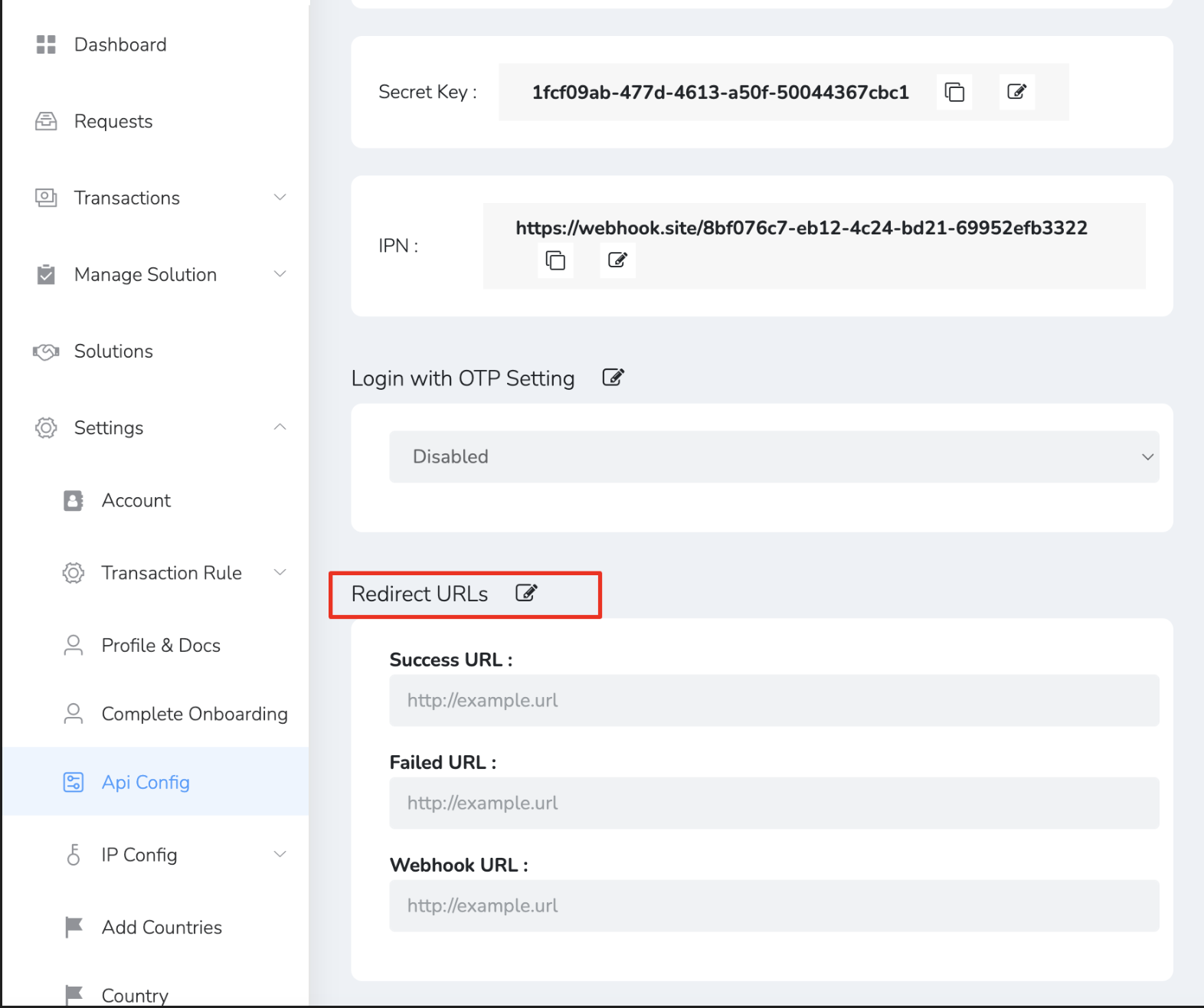
Task: Expand the Manage Solution submenu
Action: (280, 274)
